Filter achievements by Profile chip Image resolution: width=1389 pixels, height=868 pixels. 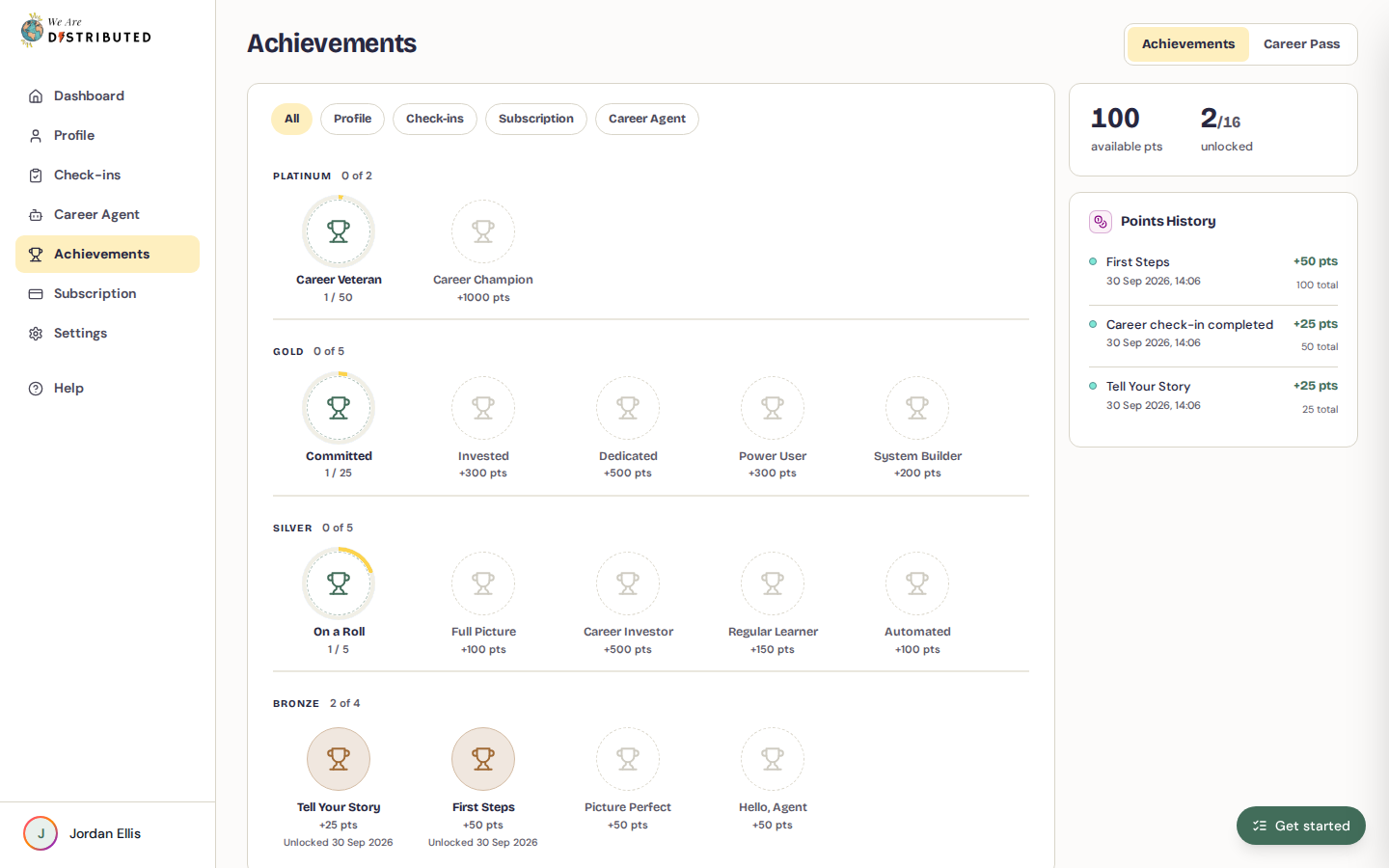tap(352, 119)
